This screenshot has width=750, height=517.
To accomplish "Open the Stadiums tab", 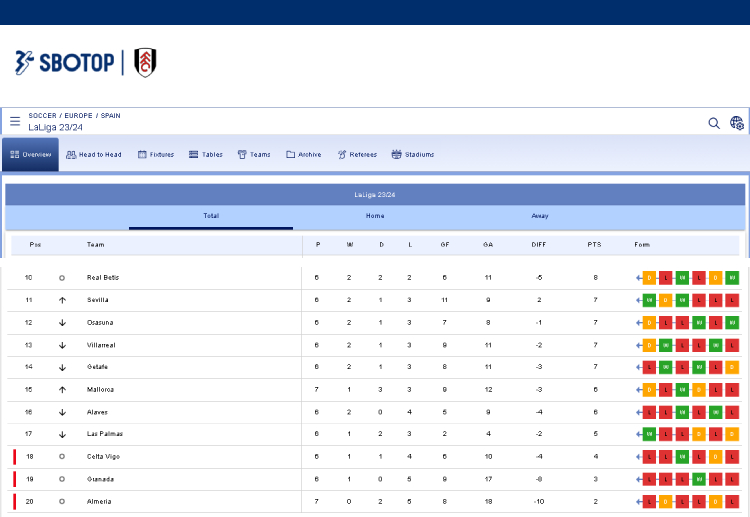I will pyautogui.click(x=413, y=155).
